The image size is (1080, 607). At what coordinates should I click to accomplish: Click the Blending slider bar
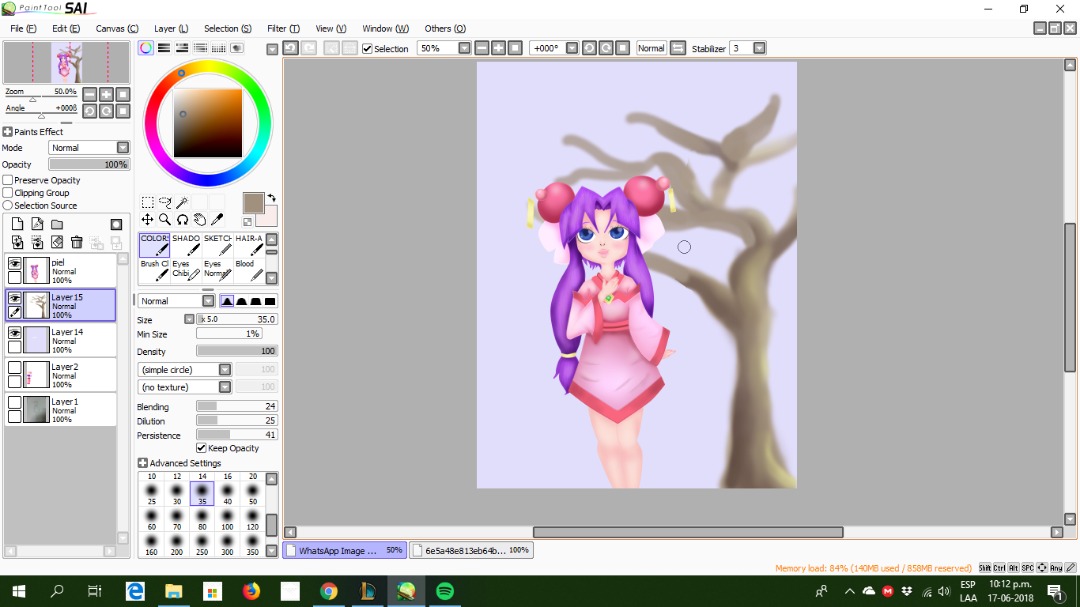pos(237,406)
